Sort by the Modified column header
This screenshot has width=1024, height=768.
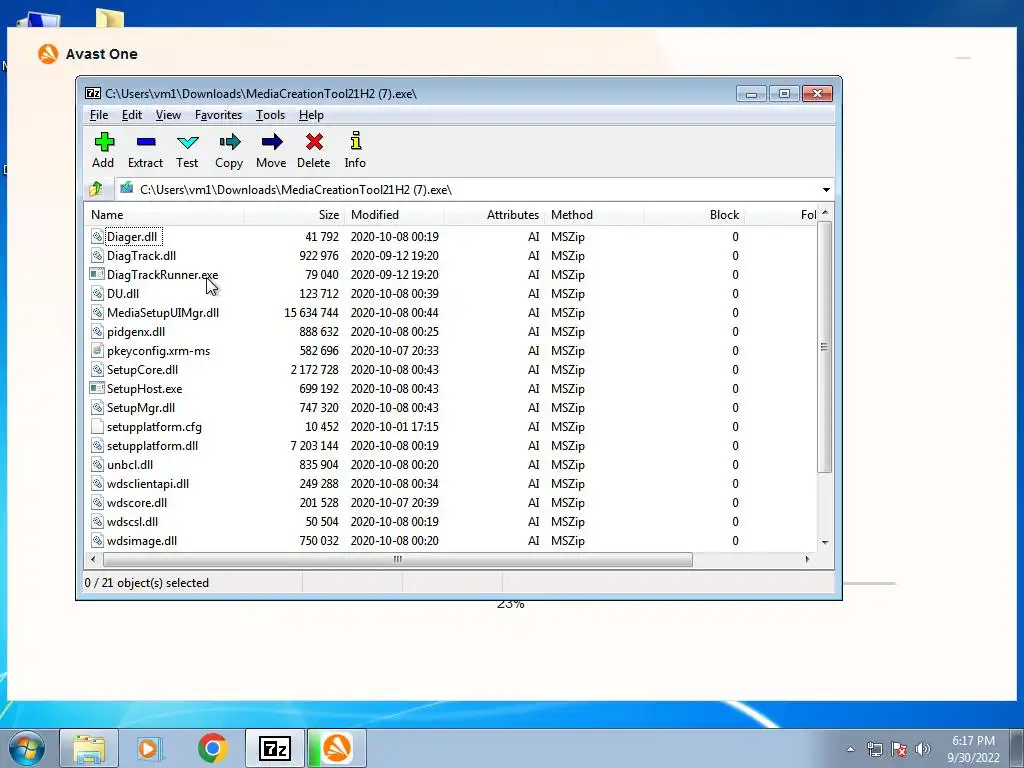[x=394, y=215]
